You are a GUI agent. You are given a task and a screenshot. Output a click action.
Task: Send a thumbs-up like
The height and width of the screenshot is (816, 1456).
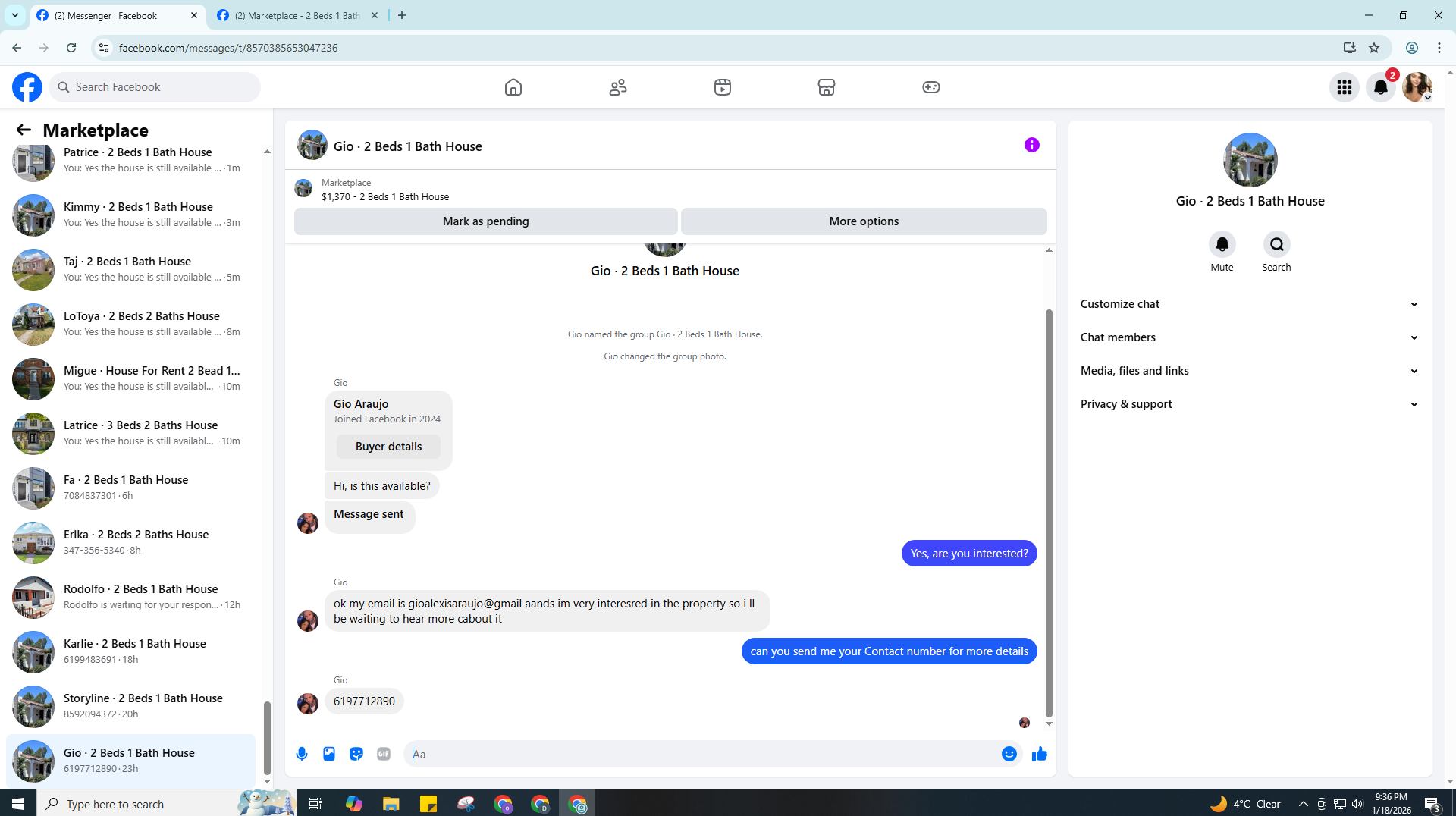[x=1040, y=754]
